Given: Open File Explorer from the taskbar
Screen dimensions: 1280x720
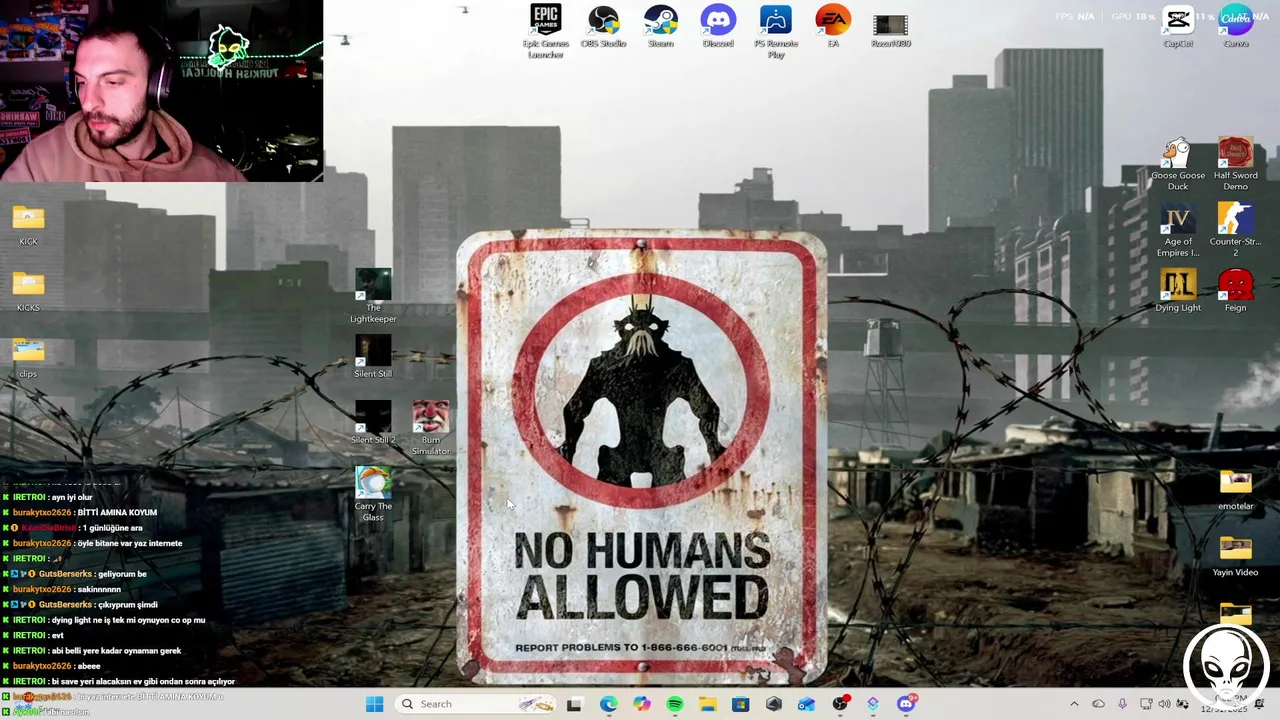Looking at the screenshot, I should (707, 704).
